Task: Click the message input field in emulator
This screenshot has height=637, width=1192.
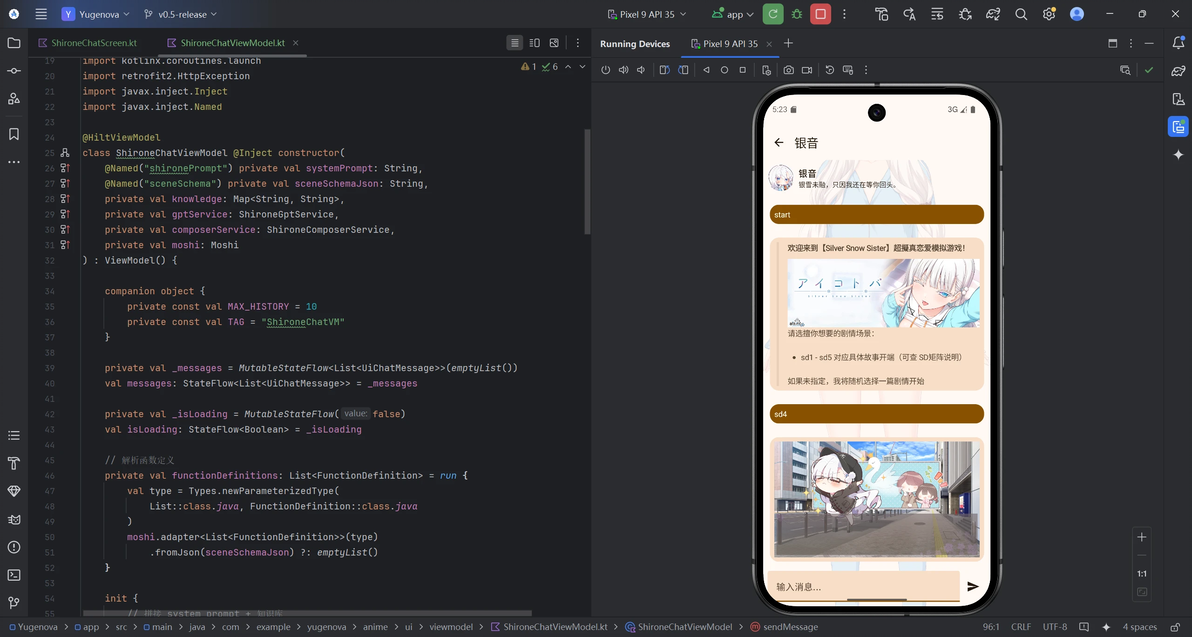Action: (864, 586)
